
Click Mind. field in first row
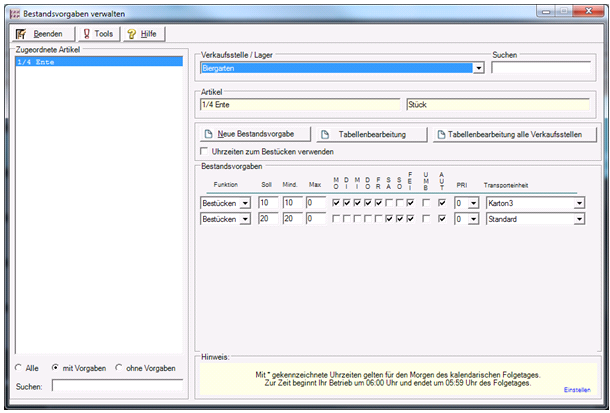click(292, 203)
